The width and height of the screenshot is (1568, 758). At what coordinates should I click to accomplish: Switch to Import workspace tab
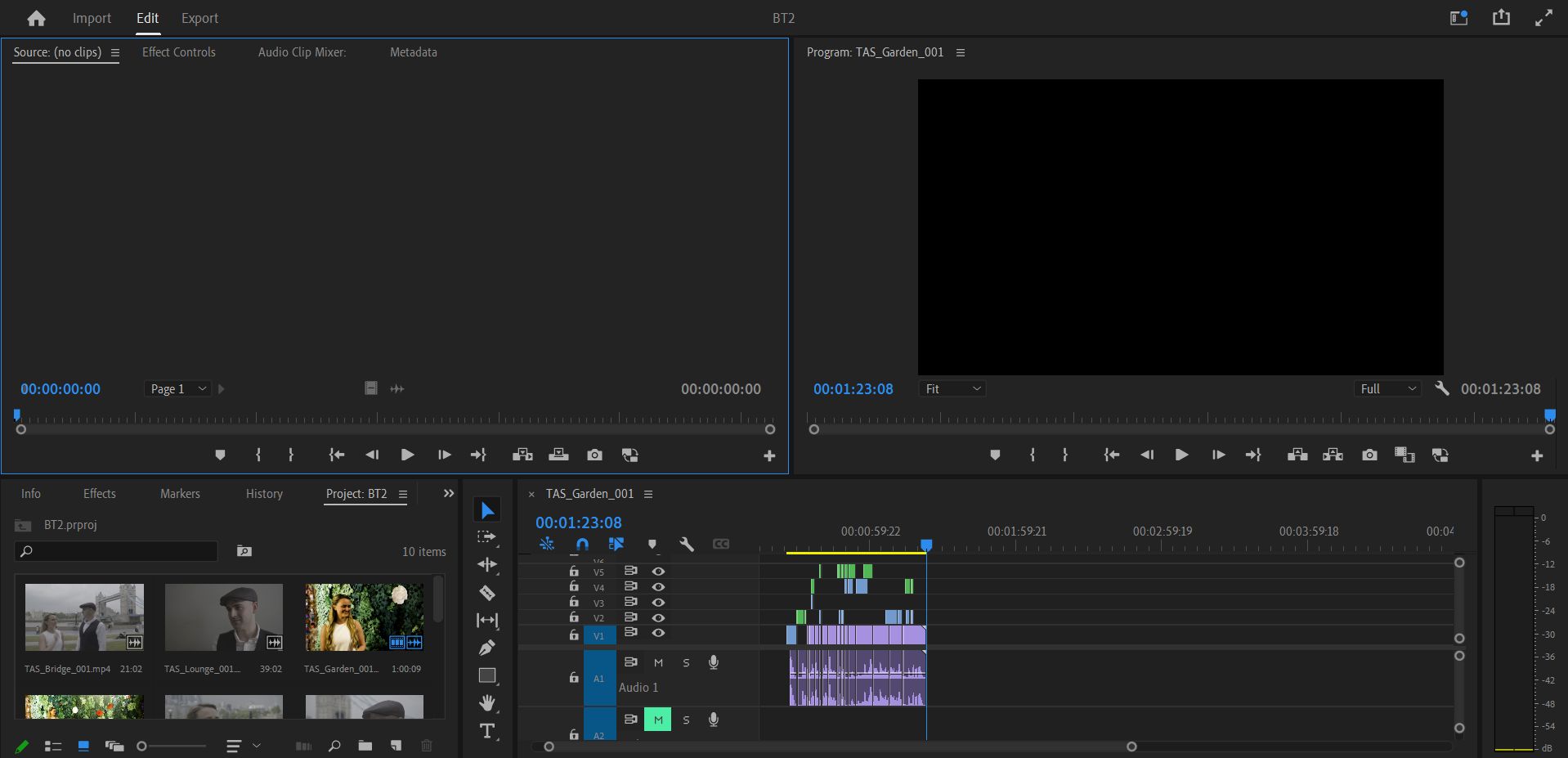click(x=92, y=18)
